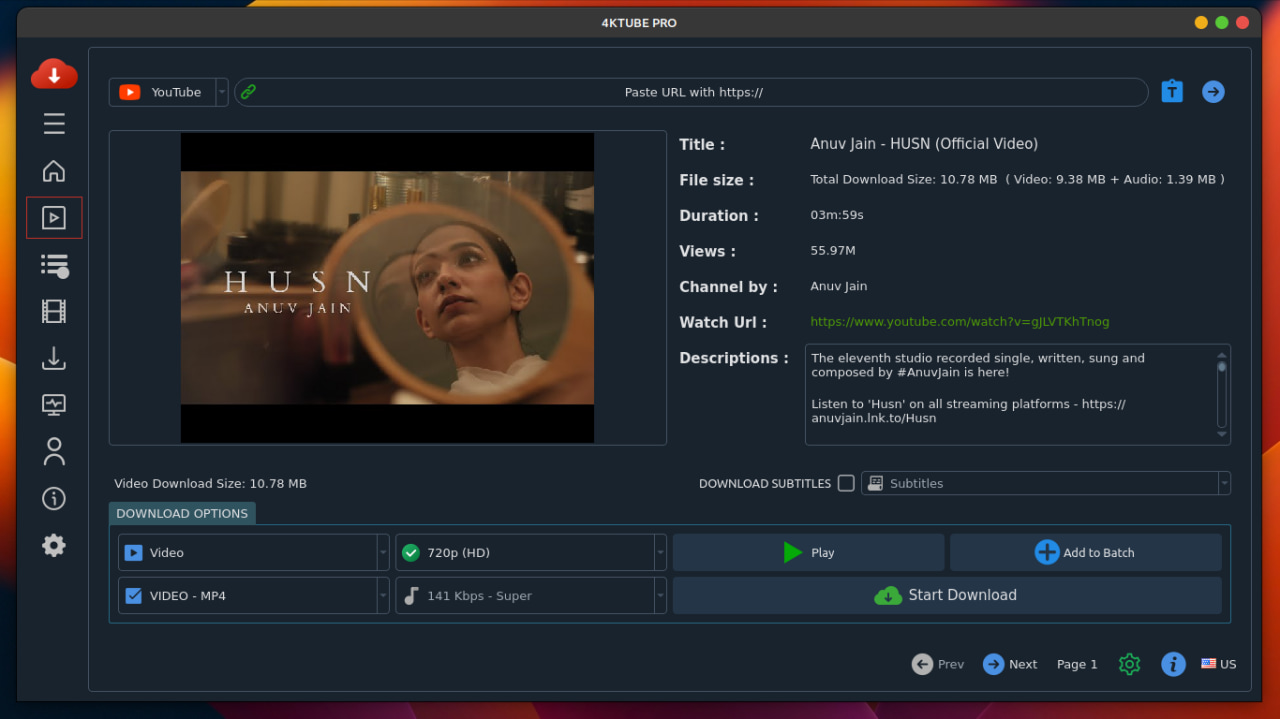Image resolution: width=1280 pixels, height=719 pixels.
Task: Go to Next page
Action: [x=1010, y=664]
